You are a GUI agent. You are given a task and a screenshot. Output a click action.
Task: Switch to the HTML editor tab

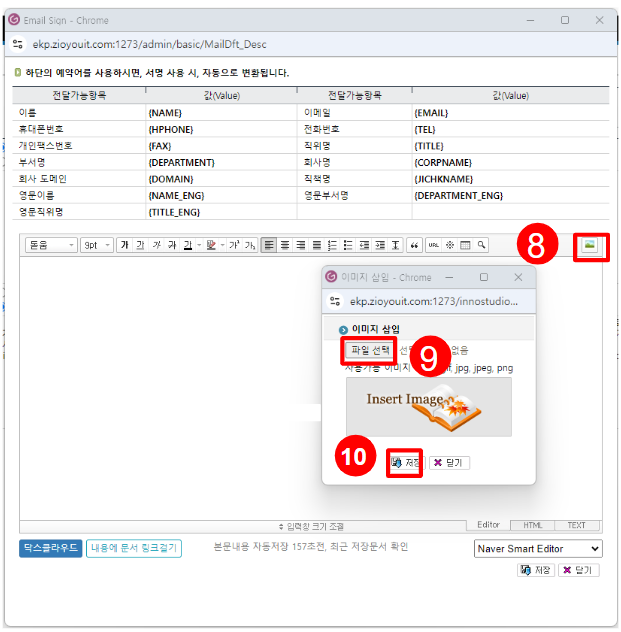pyautogui.click(x=532, y=525)
